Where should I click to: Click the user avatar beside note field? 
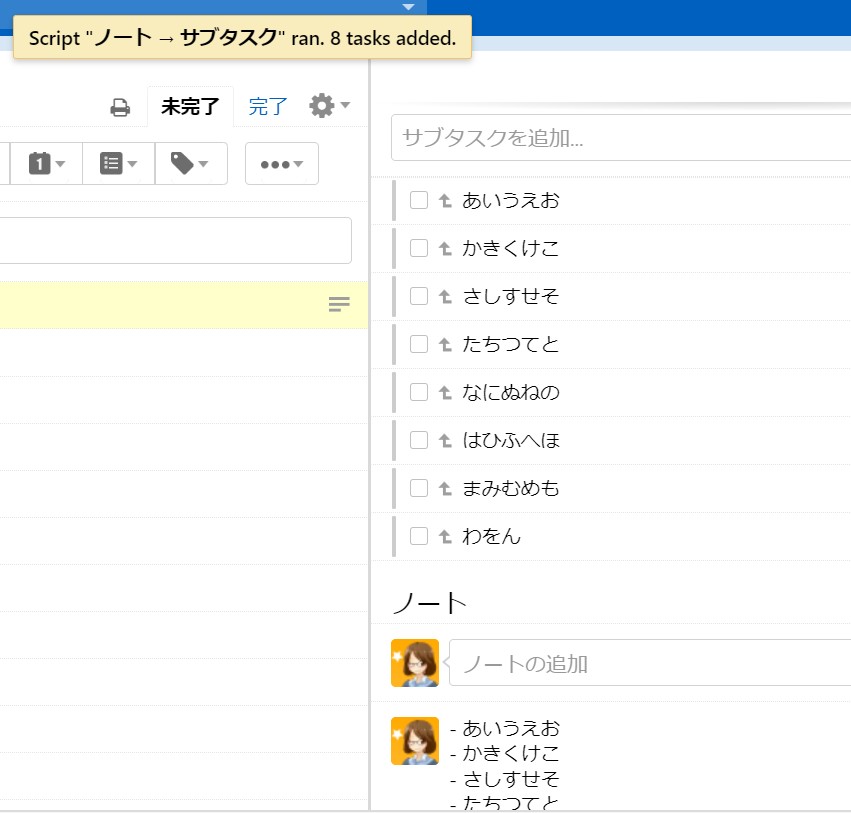coord(415,662)
